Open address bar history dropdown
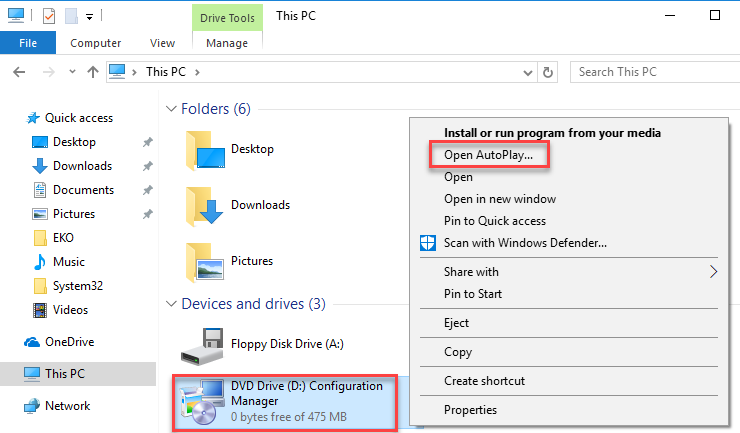 click(528, 73)
